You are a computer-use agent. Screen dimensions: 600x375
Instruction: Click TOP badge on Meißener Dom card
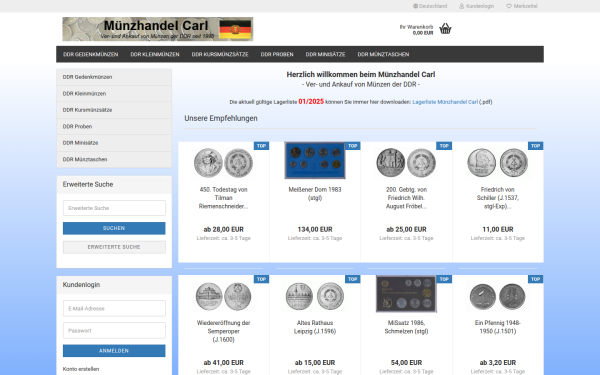(353, 146)
